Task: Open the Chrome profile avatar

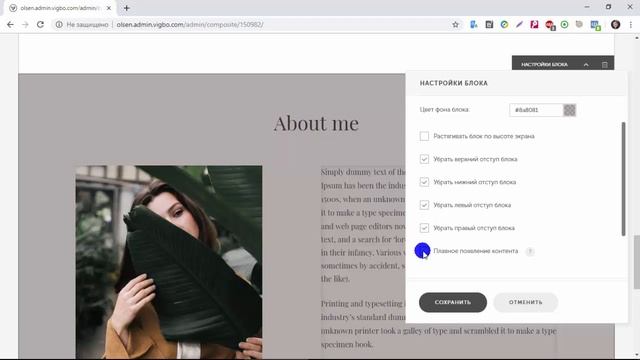Action: pos(616,24)
